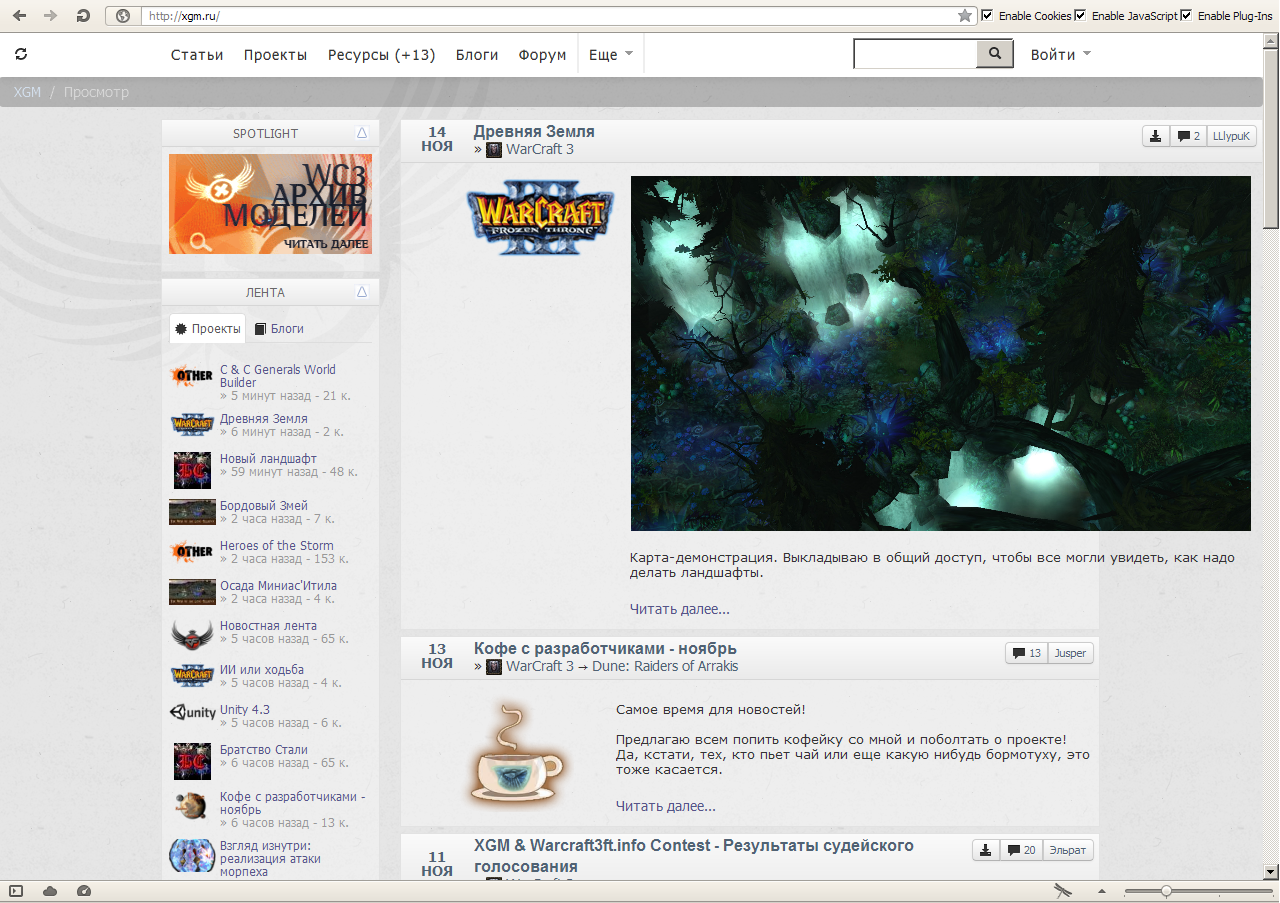This screenshot has width=1280, height=903.
Task: Collapse the Spotlight panel
Action: (362, 133)
